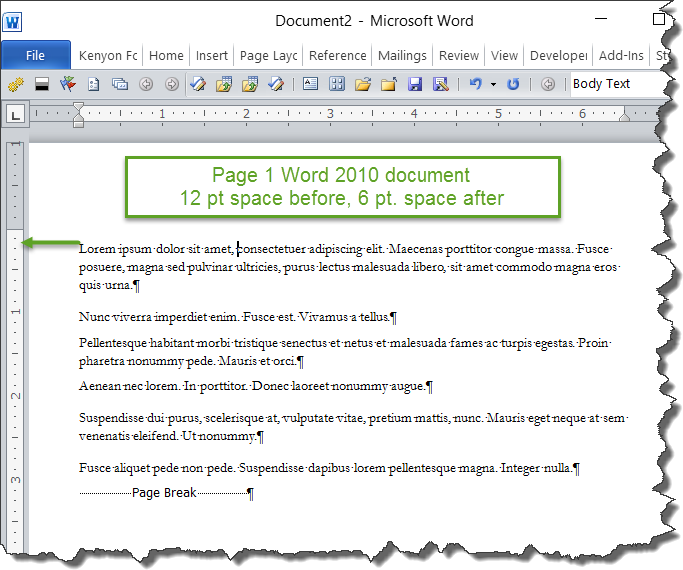Click the tab stop selector on ruler

pyautogui.click(x=16, y=115)
